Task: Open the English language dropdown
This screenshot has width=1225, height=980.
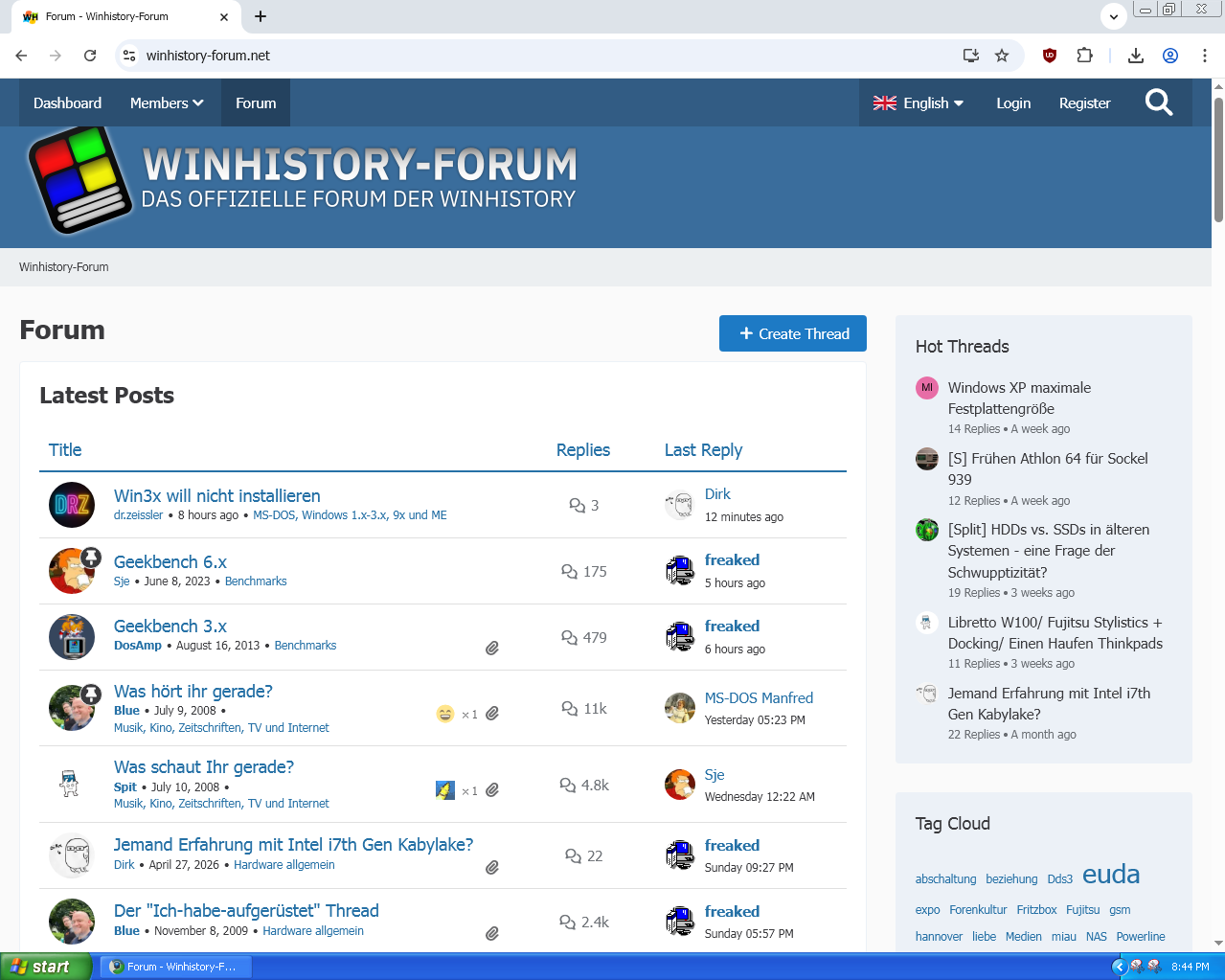Action: point(919,103)
